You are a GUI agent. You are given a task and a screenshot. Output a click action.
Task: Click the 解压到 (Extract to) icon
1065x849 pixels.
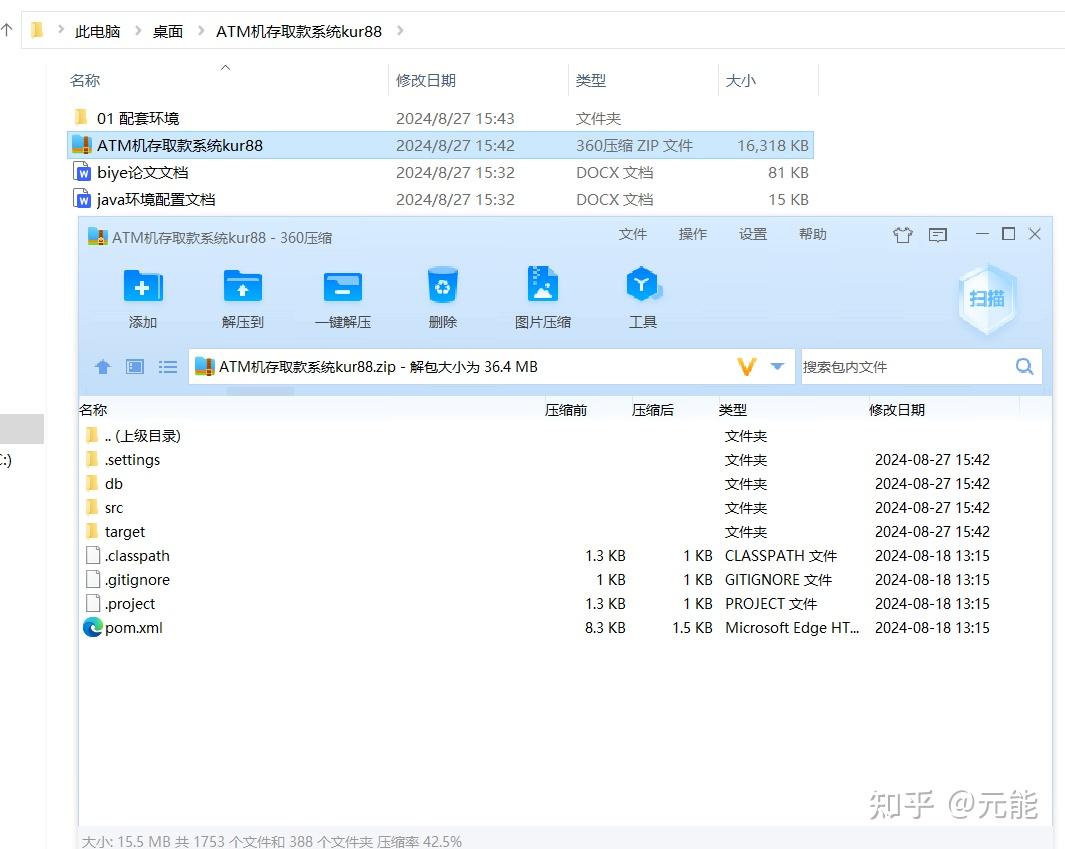242,287
